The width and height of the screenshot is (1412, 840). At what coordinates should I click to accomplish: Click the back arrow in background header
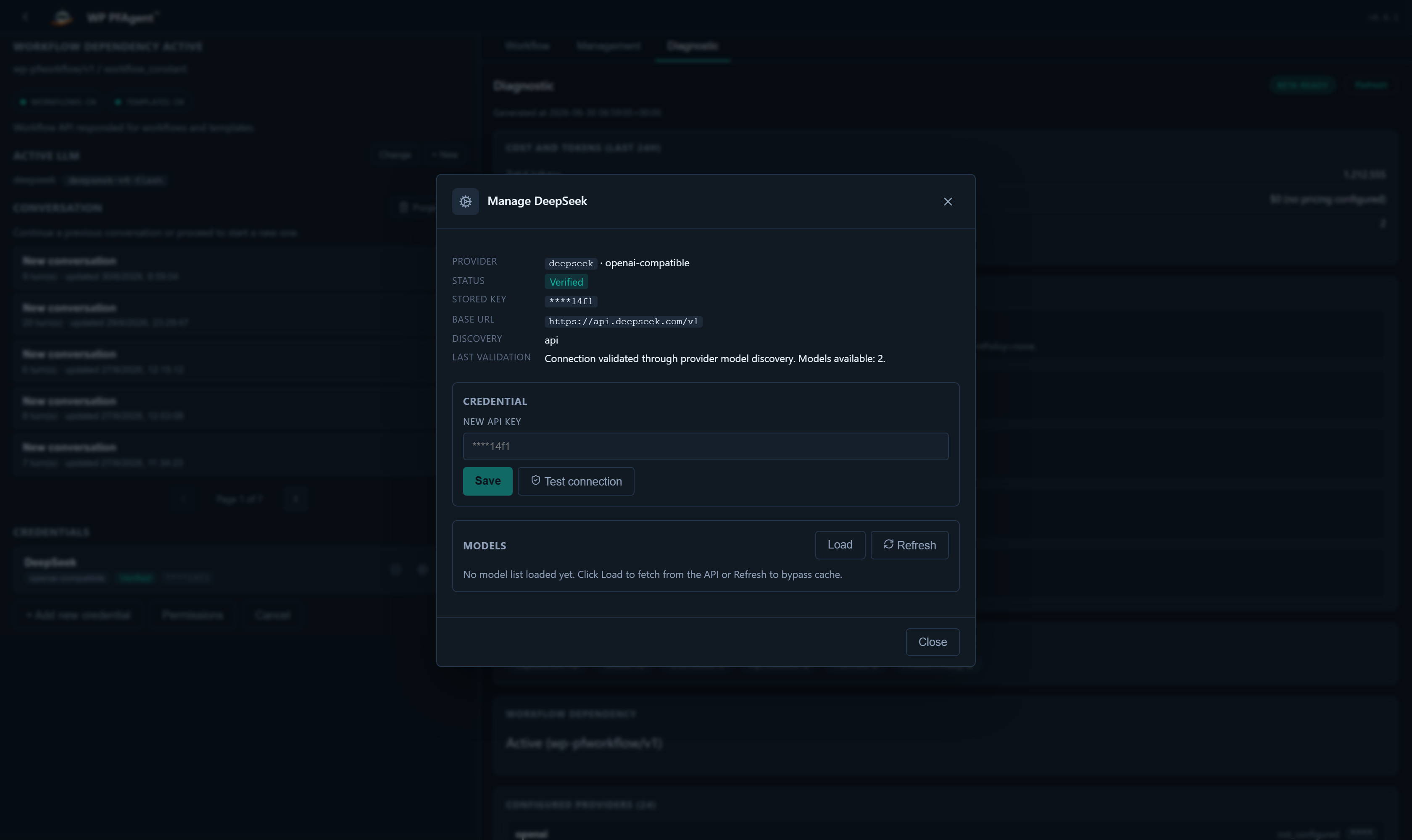pyautogui.click(x=25, y=17)
